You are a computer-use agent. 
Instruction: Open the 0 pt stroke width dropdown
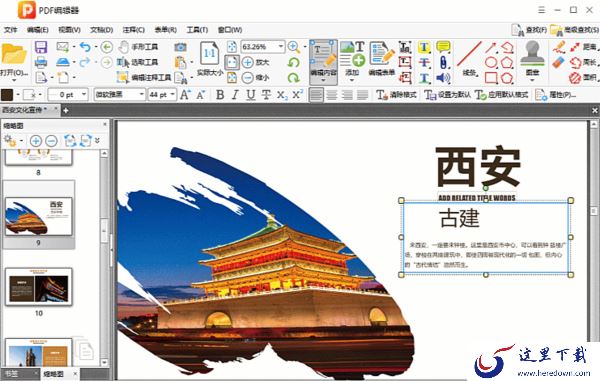click(84, 94)
